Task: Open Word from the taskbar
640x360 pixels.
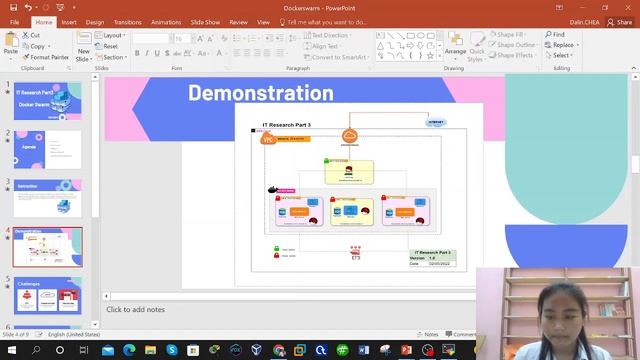Action: click(x=363, y=350)
